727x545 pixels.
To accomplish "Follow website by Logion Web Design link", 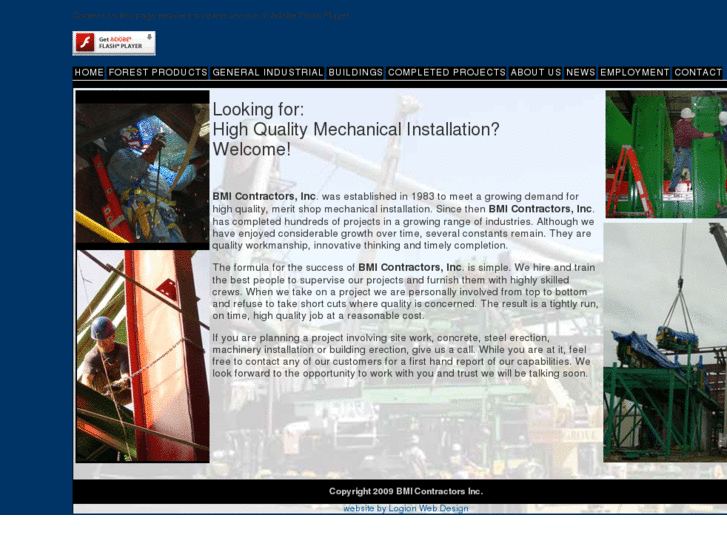I will tap(406, 508).
